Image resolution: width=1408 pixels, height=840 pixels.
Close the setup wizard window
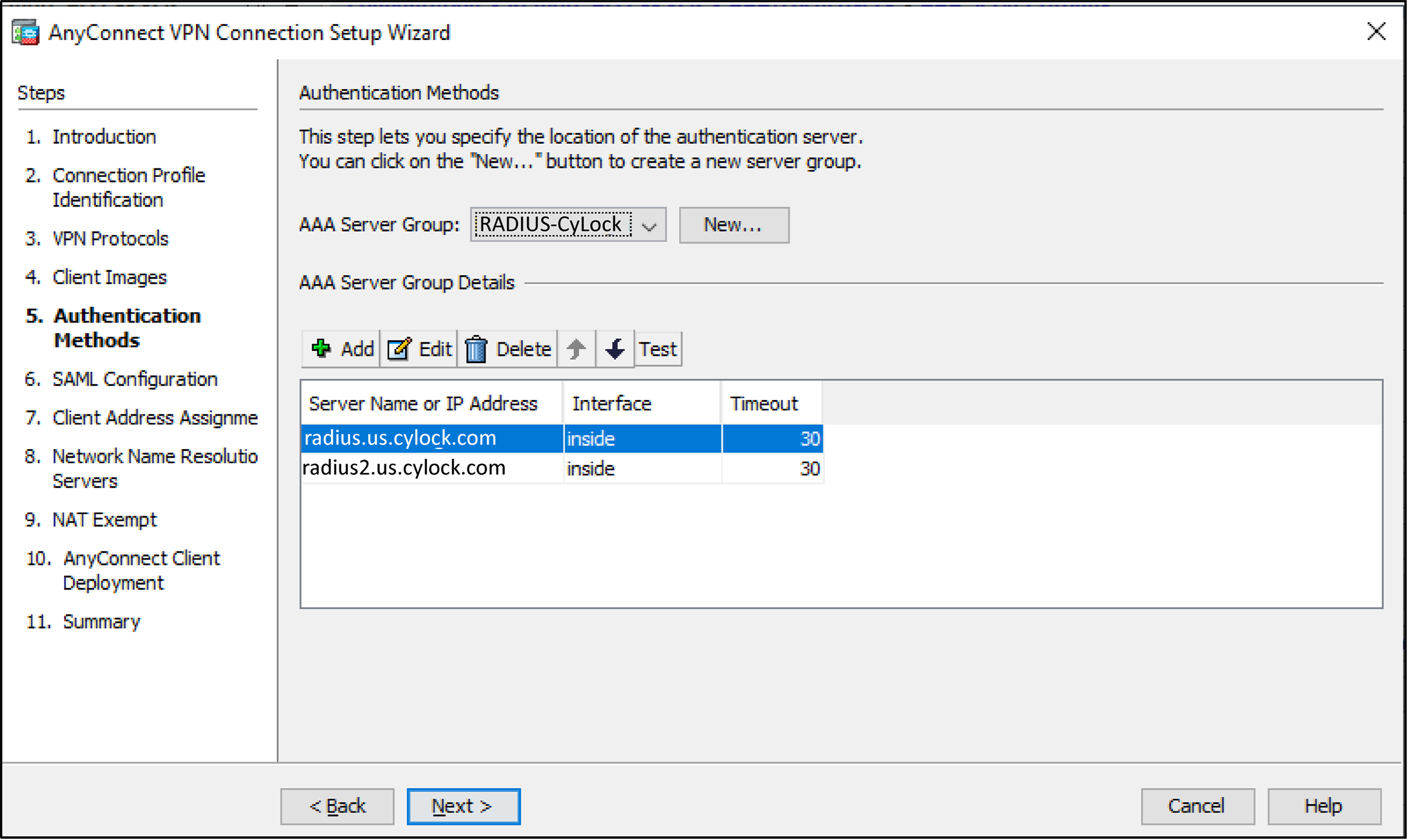coord(1378,32)
